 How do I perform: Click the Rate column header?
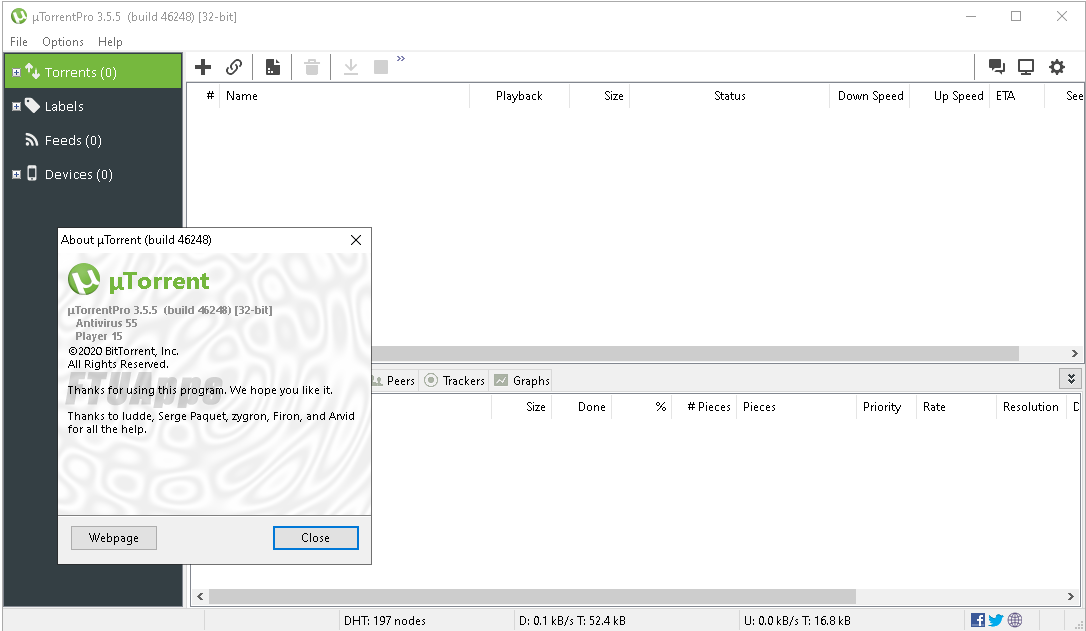click(x=956, y=407)
